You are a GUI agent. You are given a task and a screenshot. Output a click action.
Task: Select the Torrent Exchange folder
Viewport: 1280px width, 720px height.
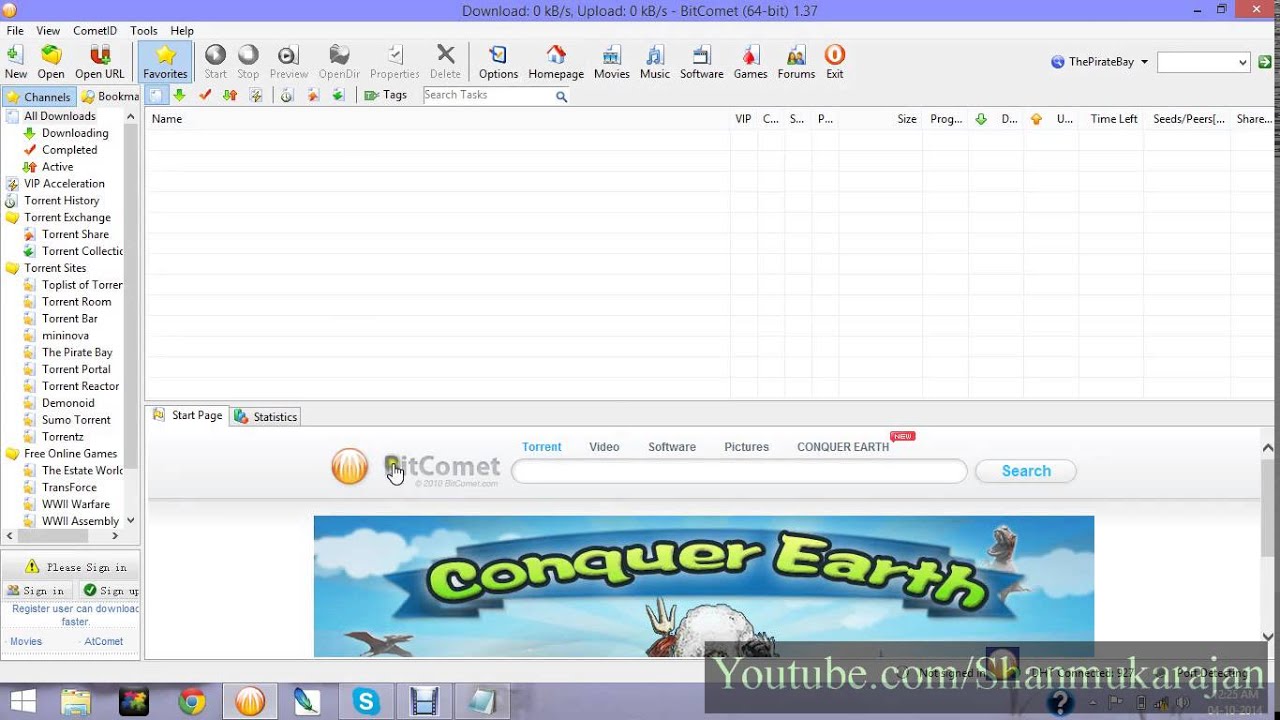[x=67, y=218]
